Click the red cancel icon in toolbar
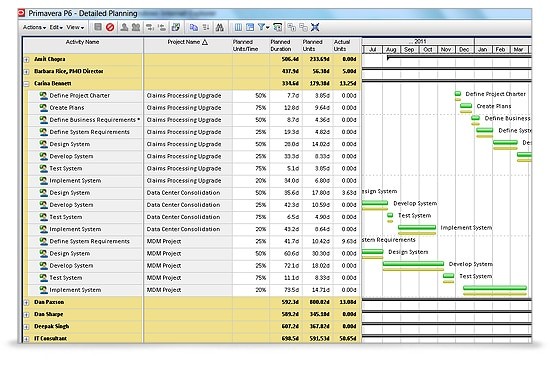 (x=110, y=27)
